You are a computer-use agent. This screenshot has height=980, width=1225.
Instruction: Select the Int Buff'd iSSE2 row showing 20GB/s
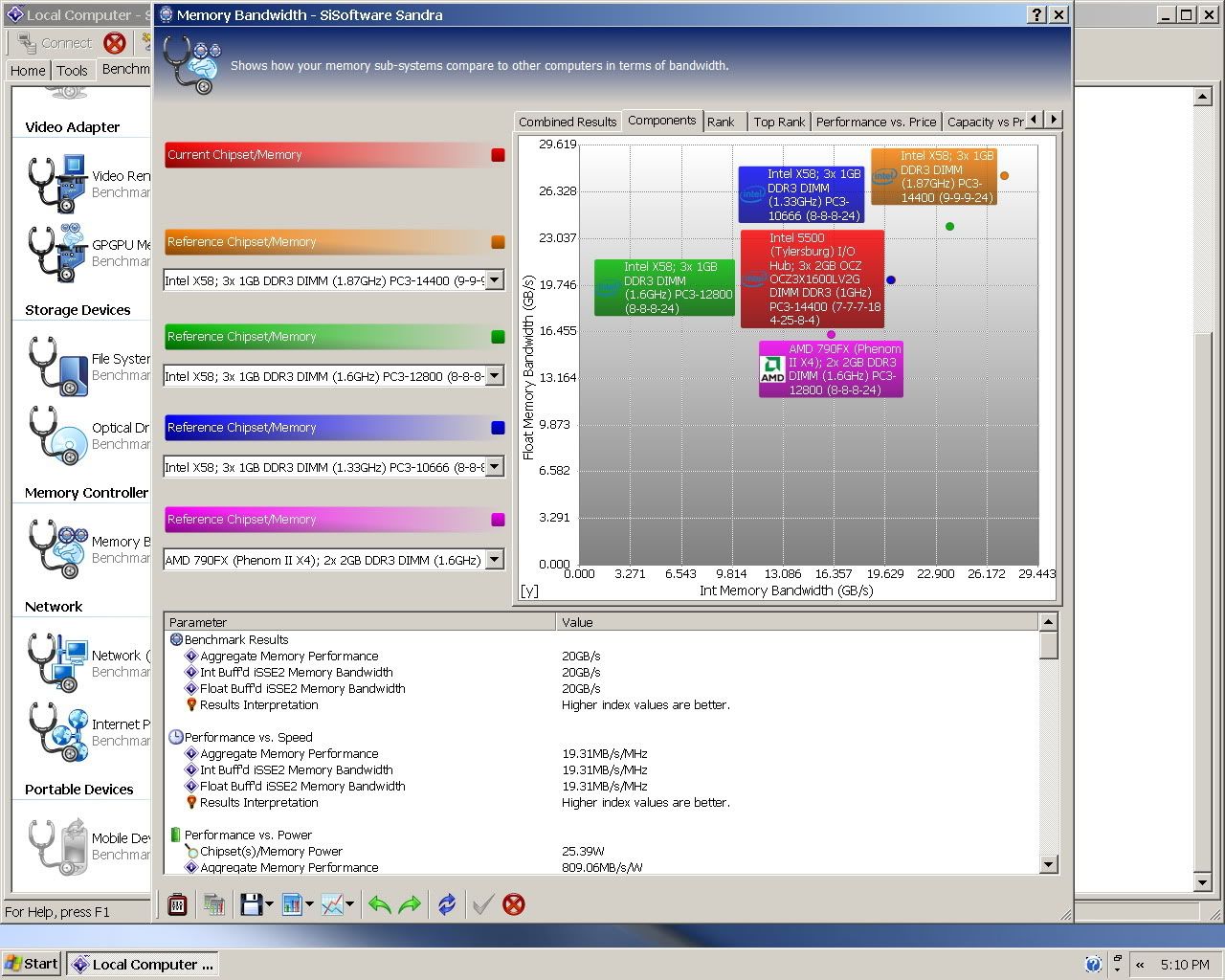(601, 672)
